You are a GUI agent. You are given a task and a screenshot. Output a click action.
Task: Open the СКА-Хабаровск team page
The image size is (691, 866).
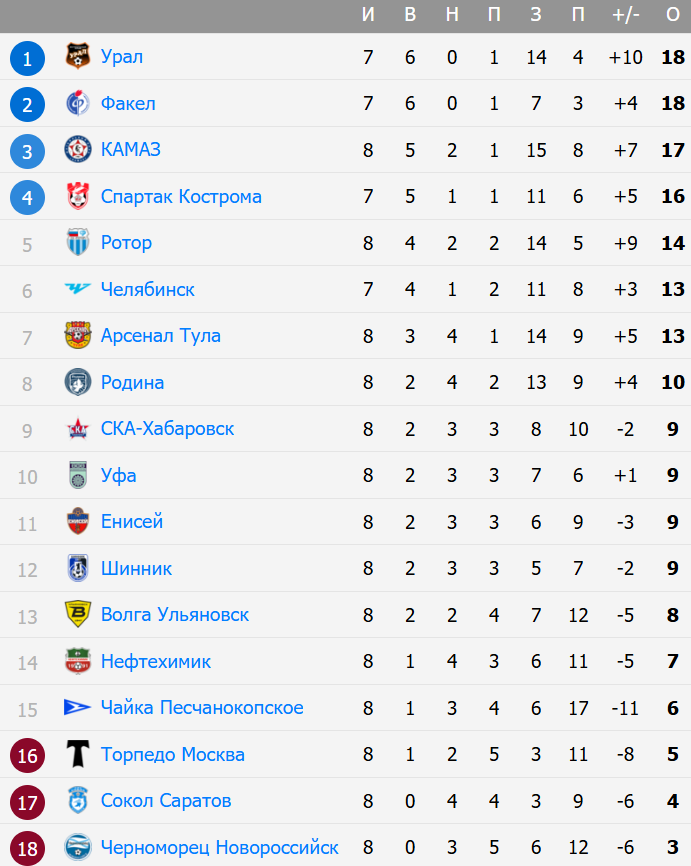tap(167, 429)
